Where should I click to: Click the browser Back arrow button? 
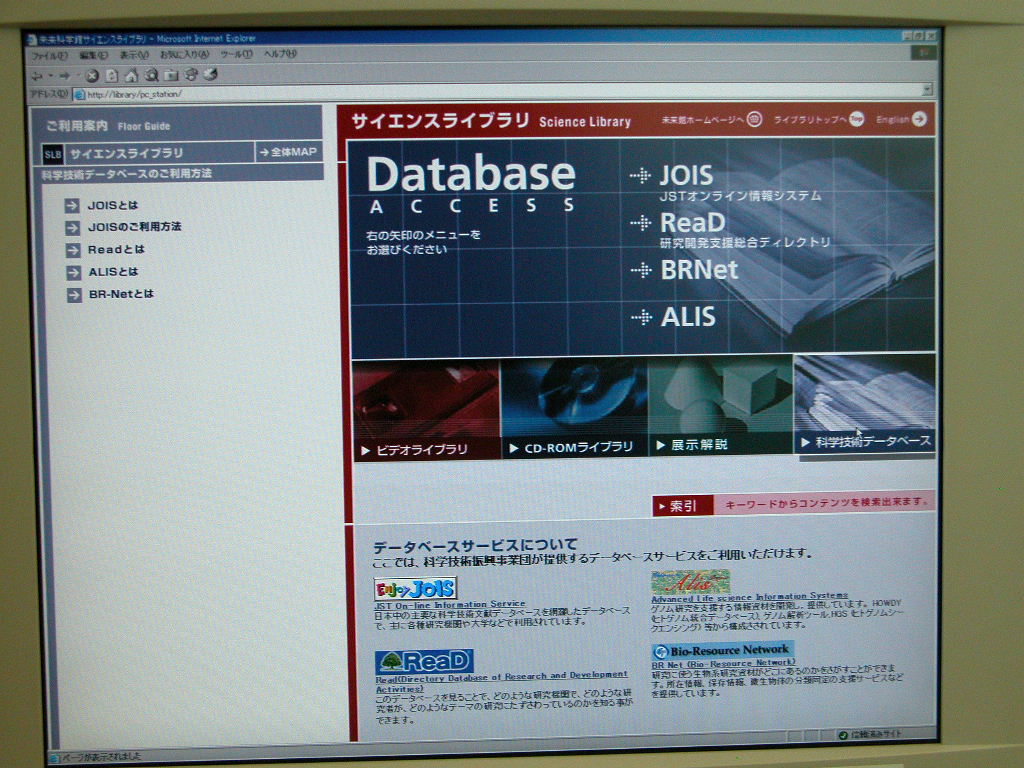pyautogui.click(x=37, y=76)
